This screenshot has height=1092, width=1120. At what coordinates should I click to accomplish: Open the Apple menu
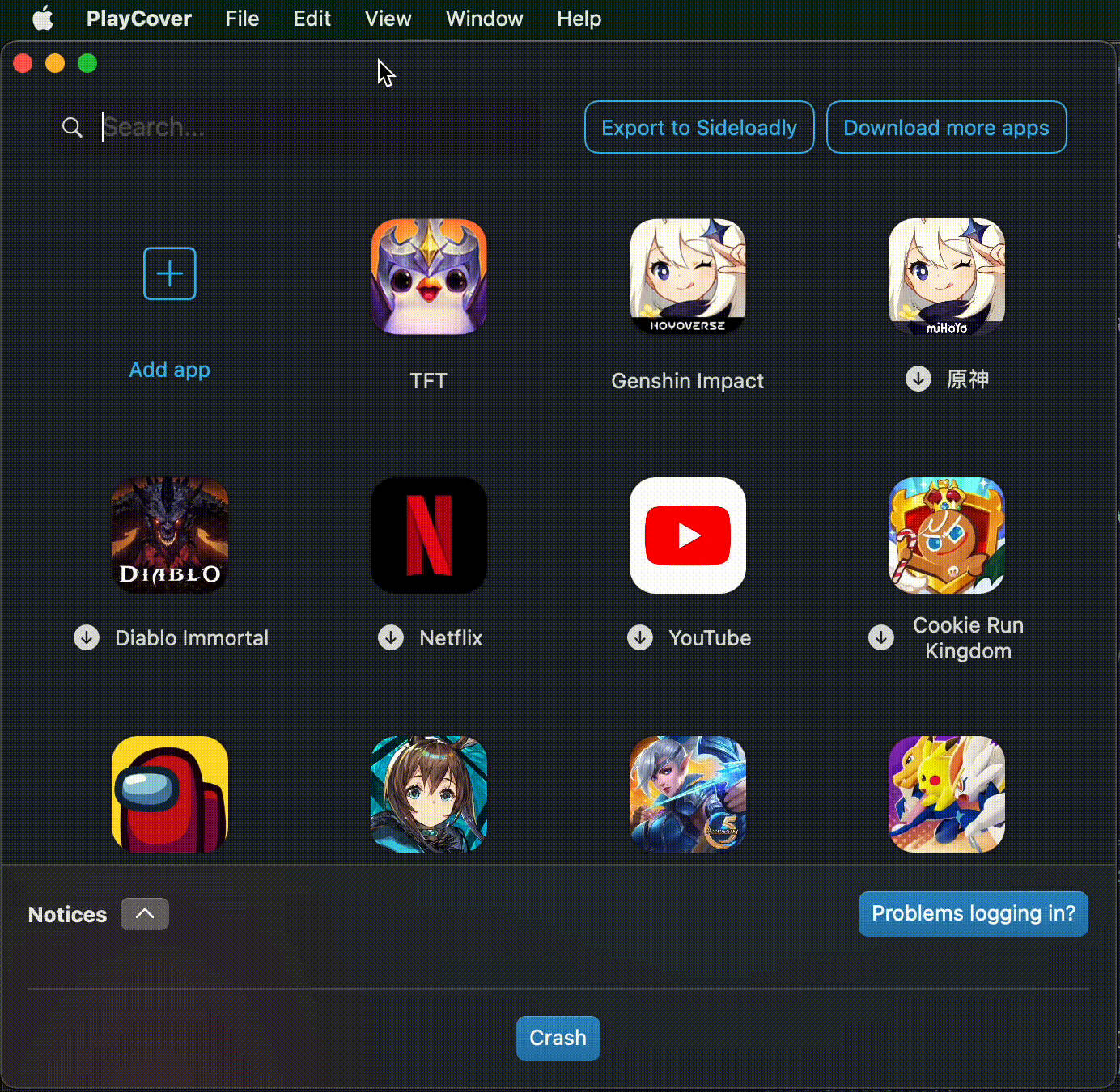pyautogui.click(x=43, y=18)
